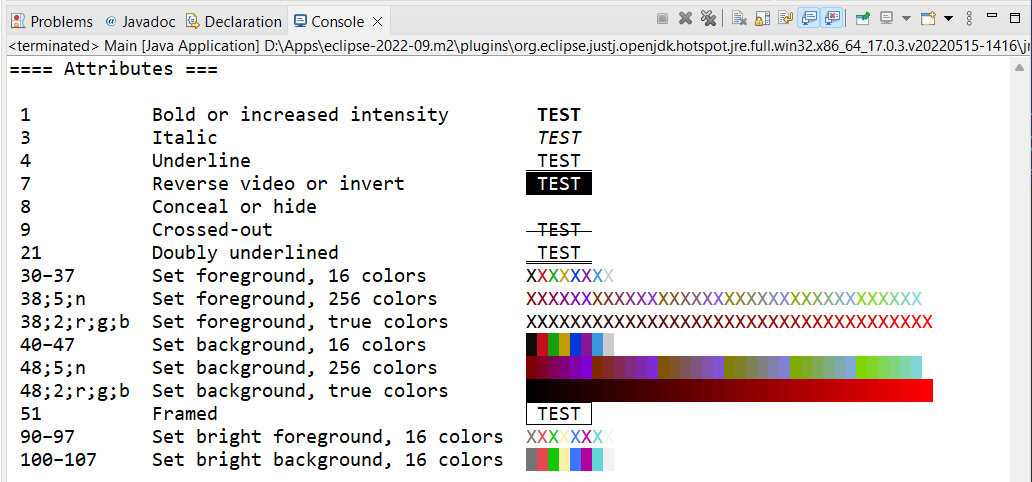The image size is (1032, 482).
Task: Click the '48;2;r;g;b' code
Action: (x=74, y=391)
